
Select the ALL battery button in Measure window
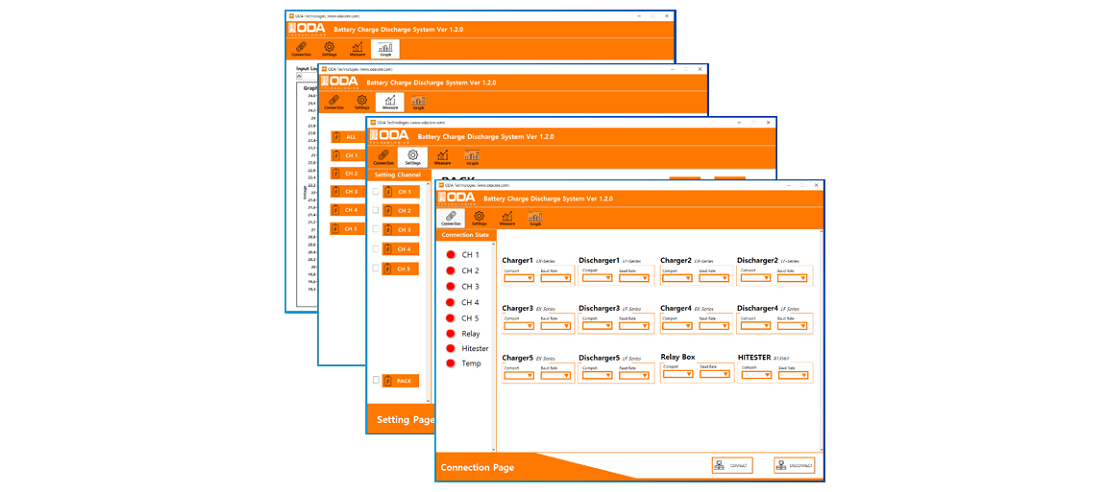347,136
